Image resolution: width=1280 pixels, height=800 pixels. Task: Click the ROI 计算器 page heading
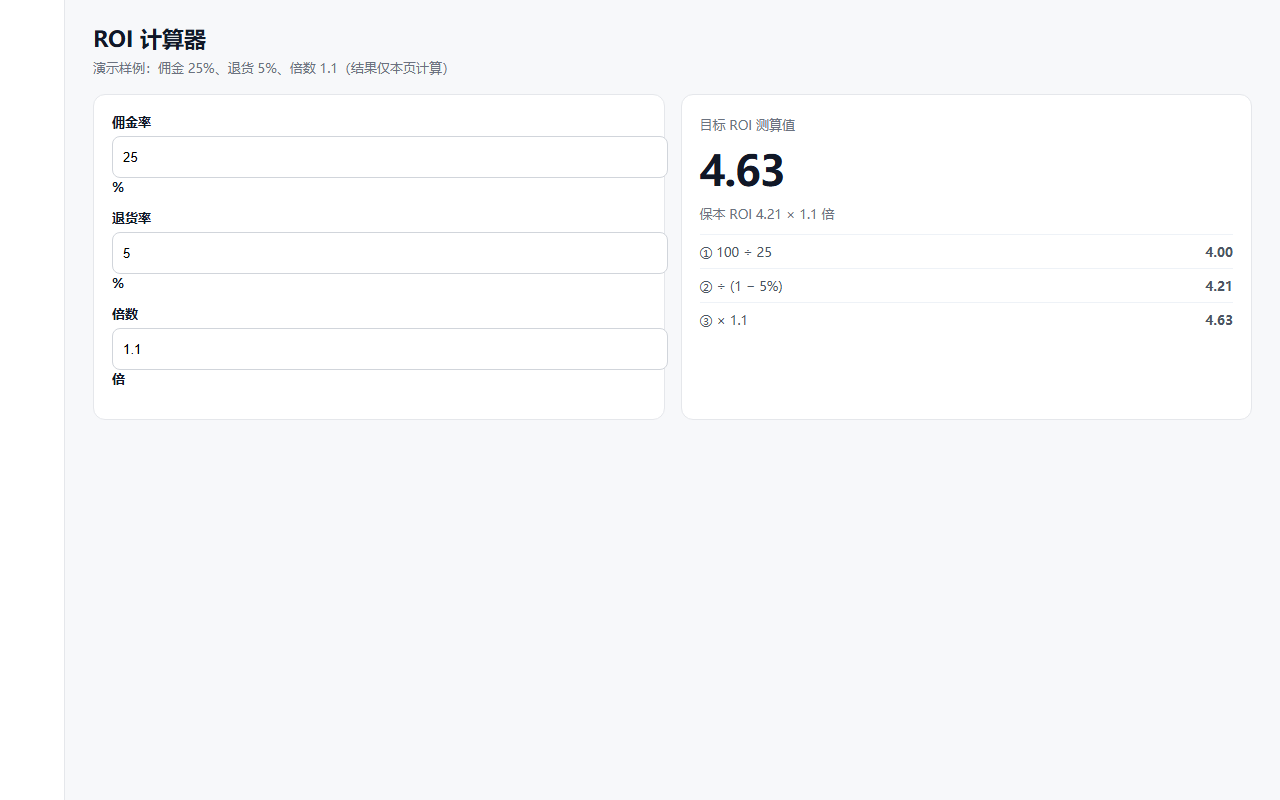[x=150, y=40]
